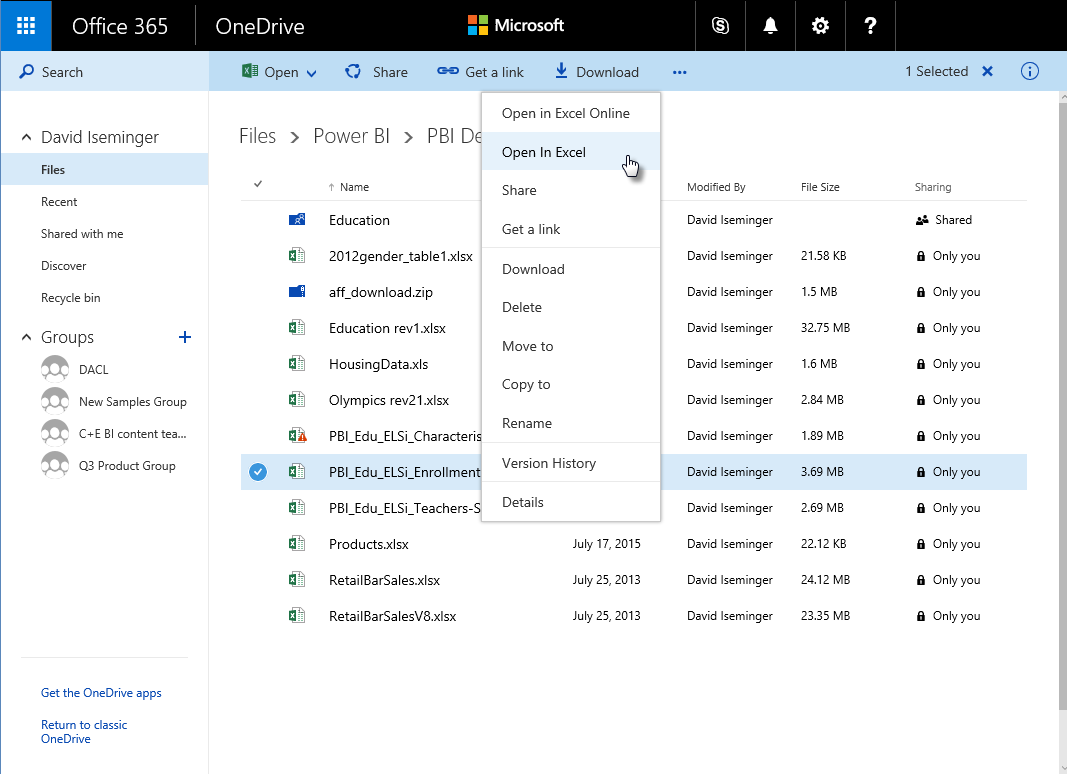The image size is (1067, 774).
Task: Click the Shared status for Education folder
Action: click(944, 220)
